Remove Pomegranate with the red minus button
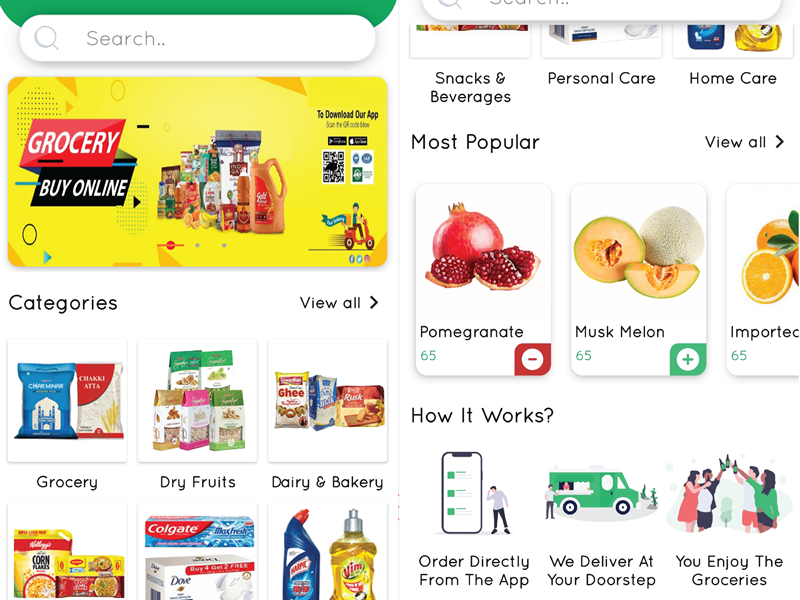The height and width of the screenshot is (600, 800). tap(532, 359)
